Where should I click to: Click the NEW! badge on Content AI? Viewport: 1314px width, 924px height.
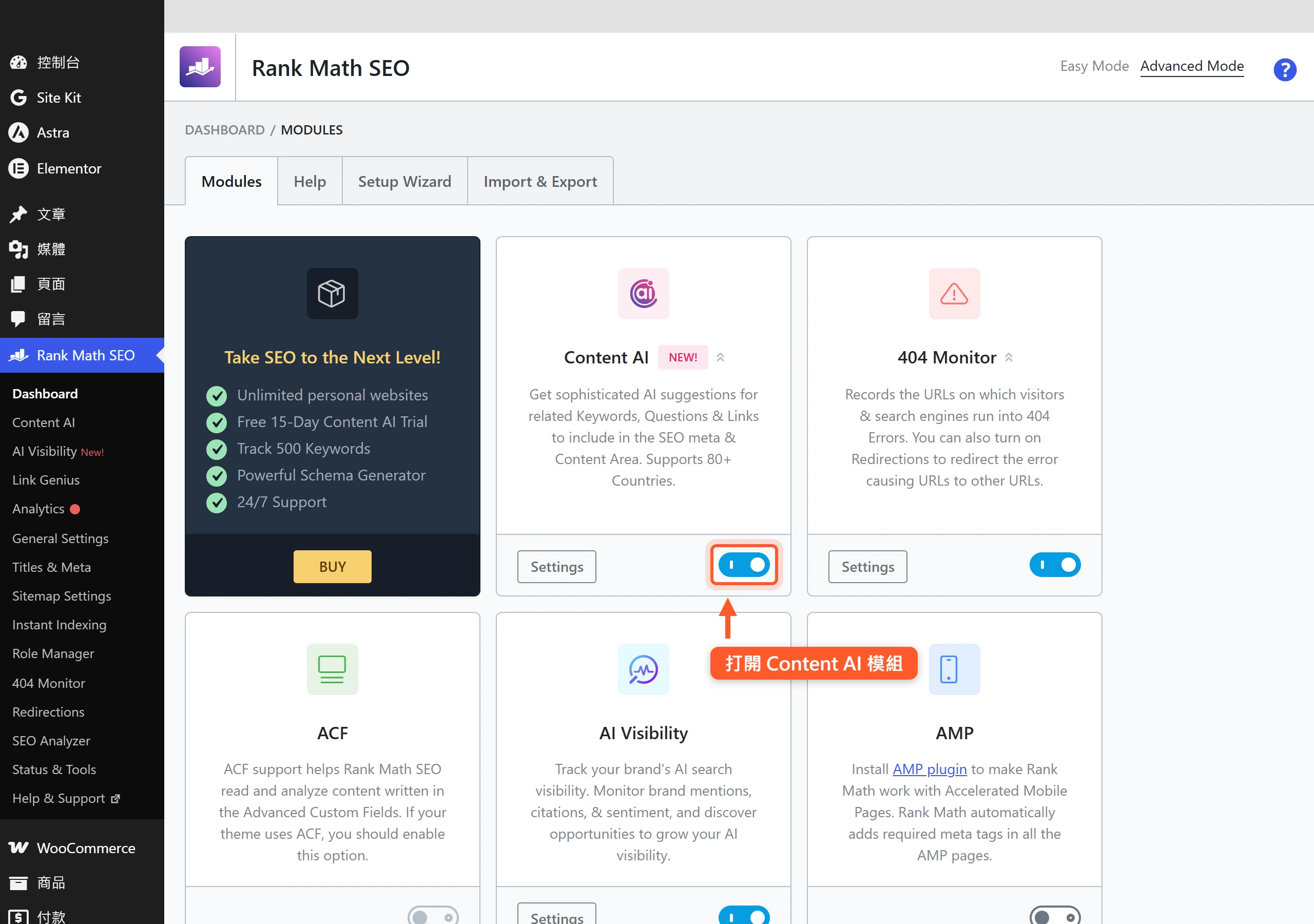[683, 357]
